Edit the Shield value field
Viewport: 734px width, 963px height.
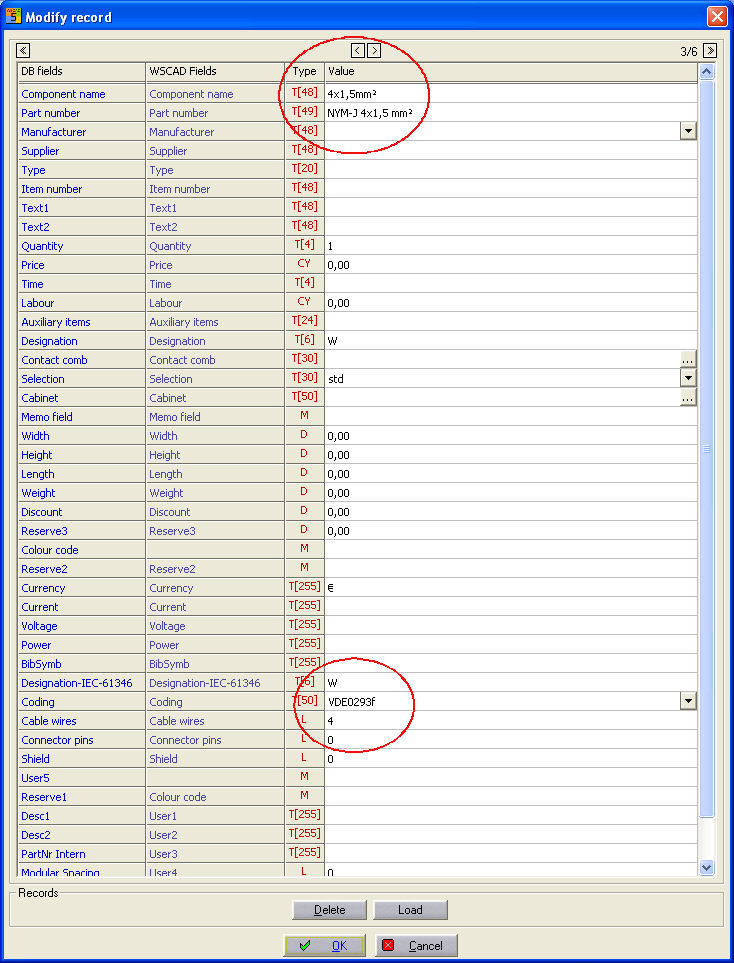pyautogui.click(x=511, y=759)
